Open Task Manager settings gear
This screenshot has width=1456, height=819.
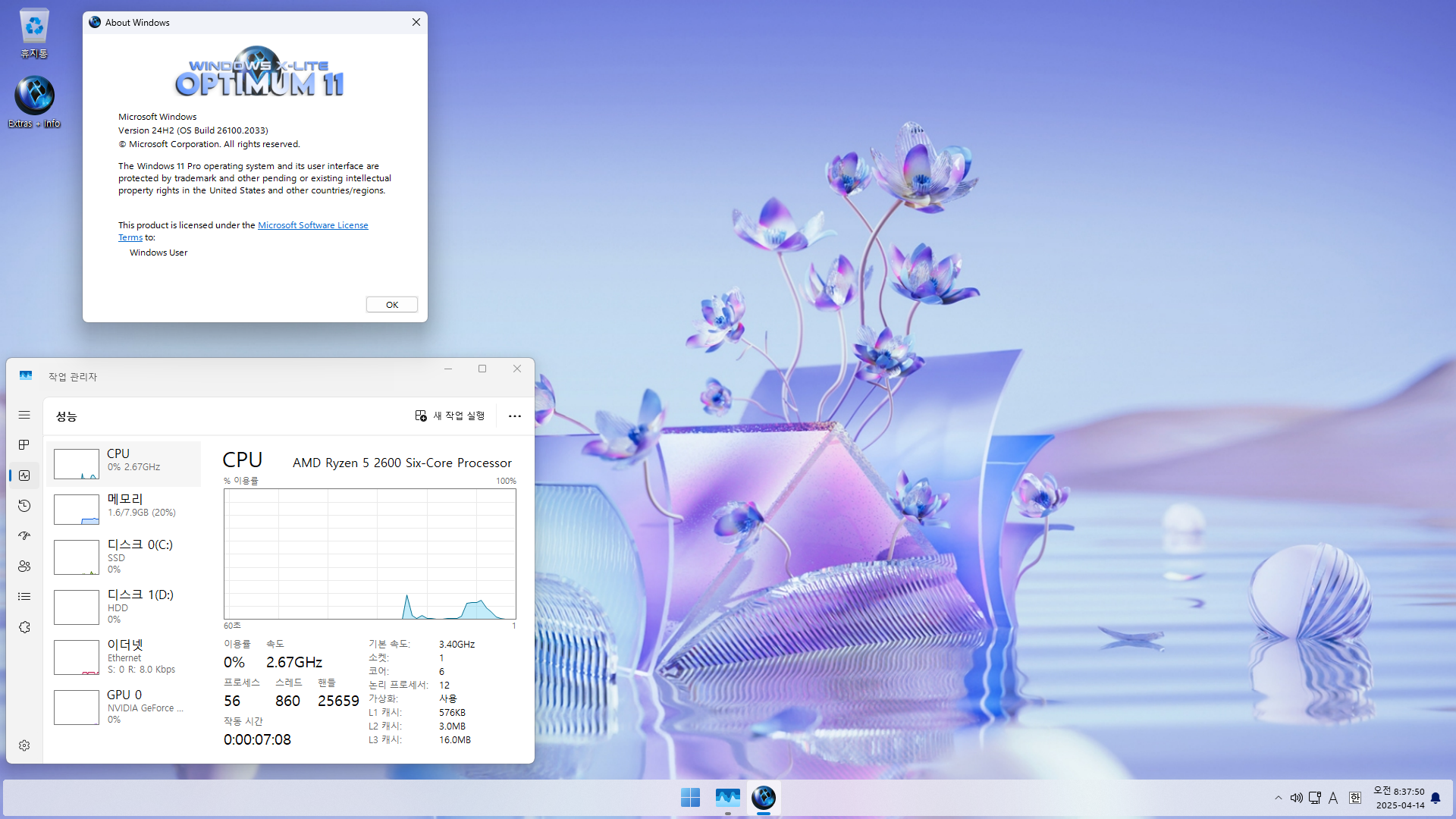(x=24, y=745)
